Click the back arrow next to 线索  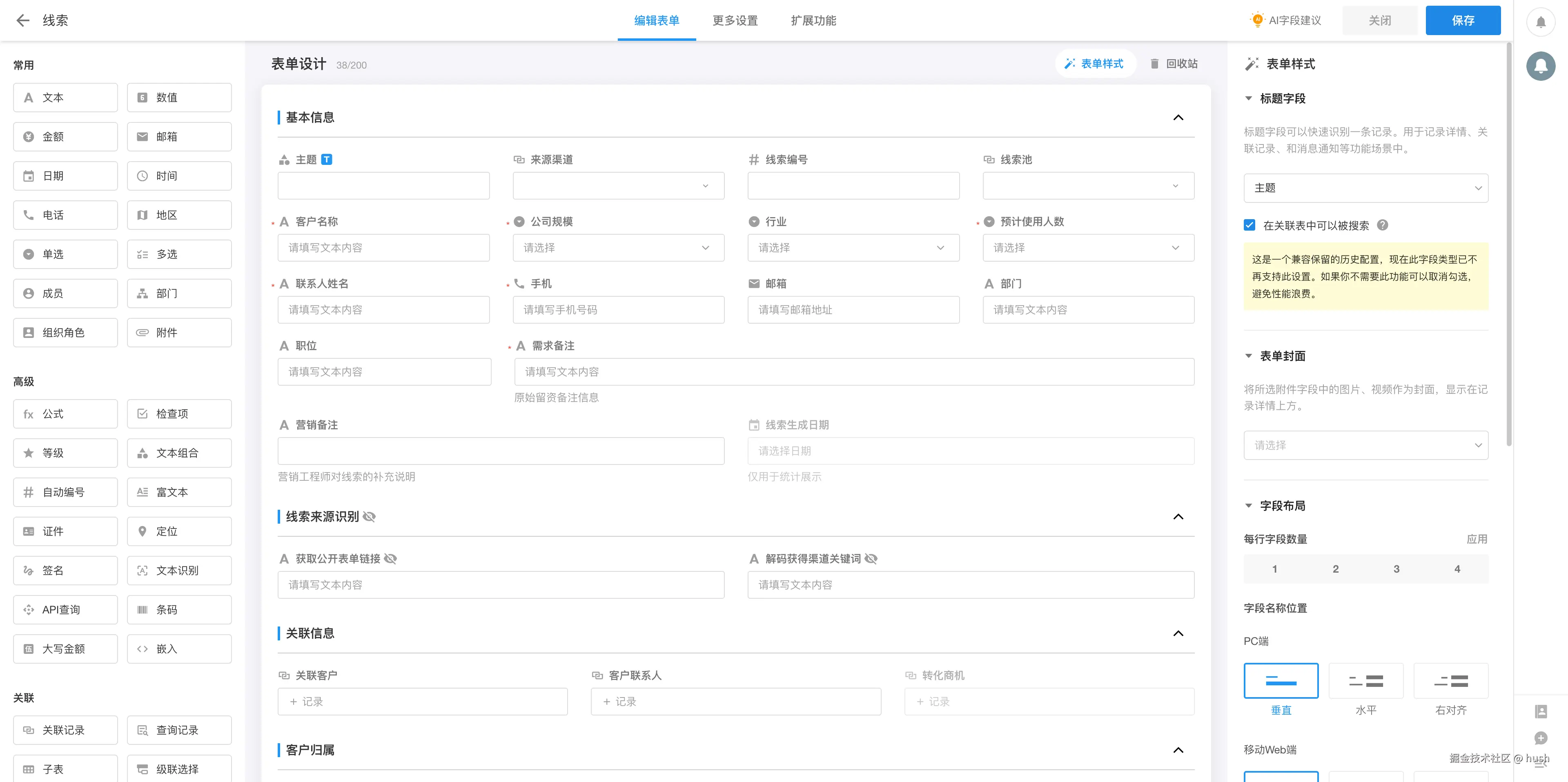[22, 21]
